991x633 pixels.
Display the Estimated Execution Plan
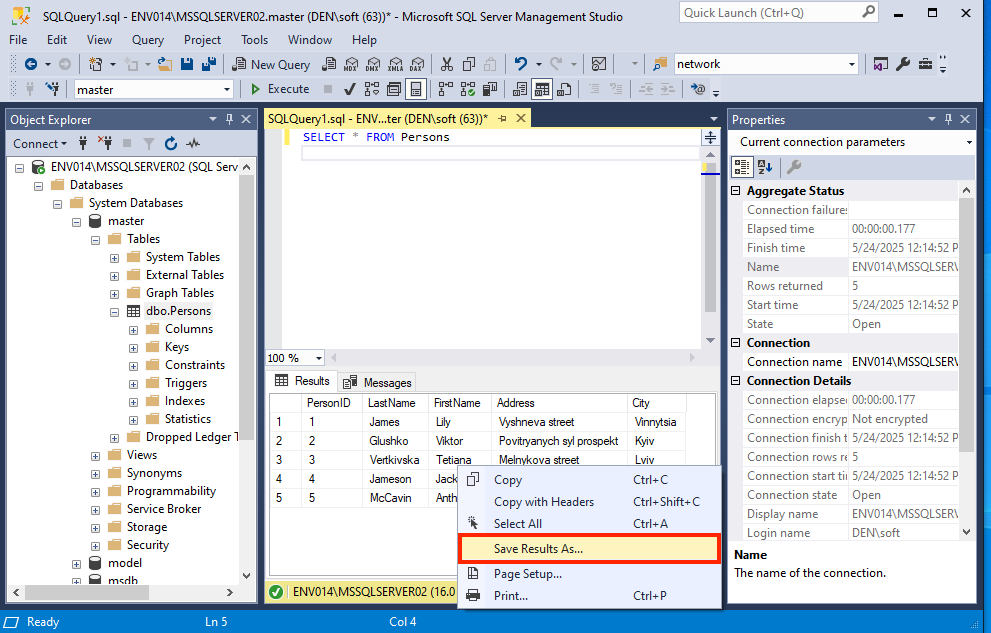click(372, 89)
